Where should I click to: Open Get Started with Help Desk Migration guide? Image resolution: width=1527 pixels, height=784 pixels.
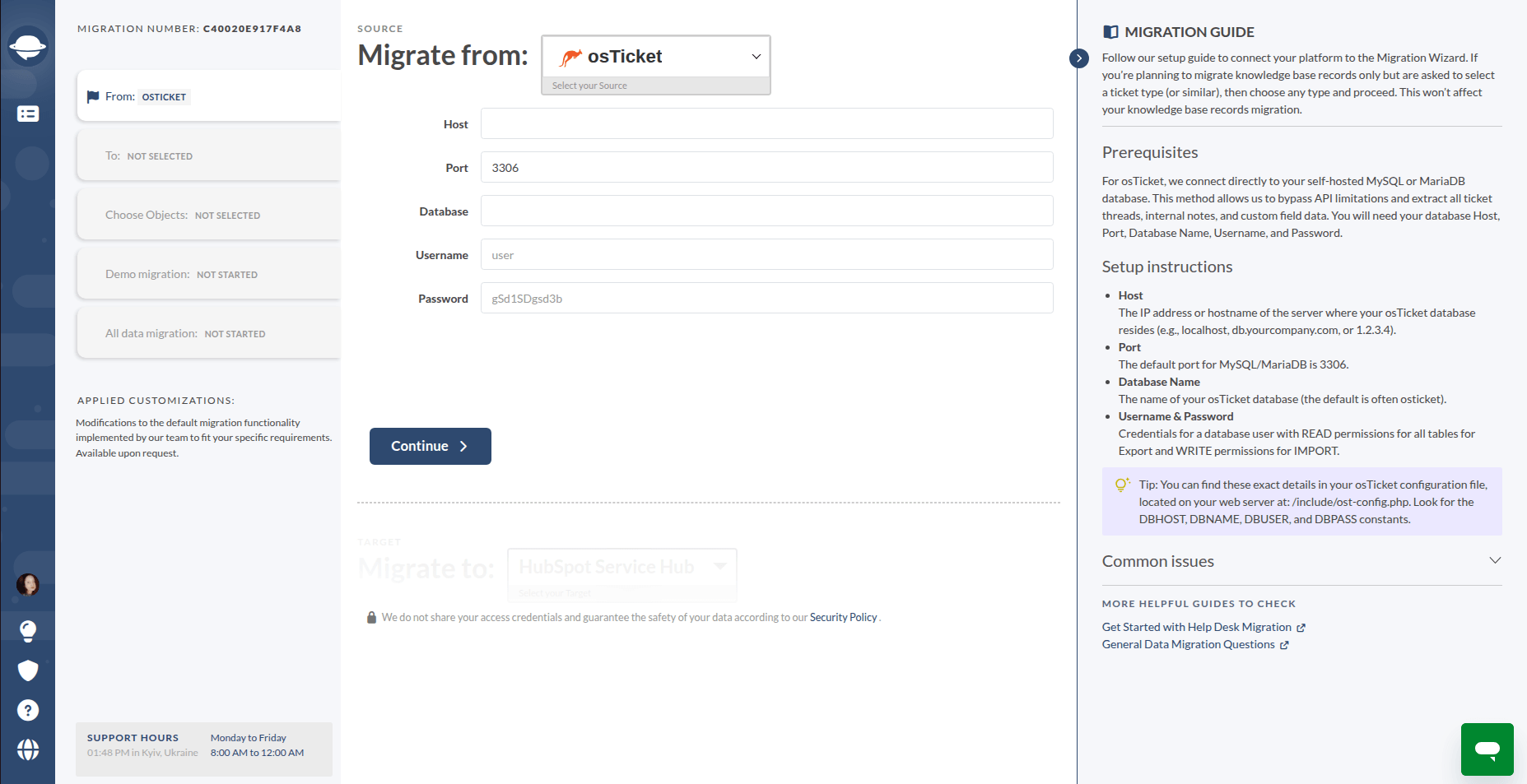(x=1203, y=627)
